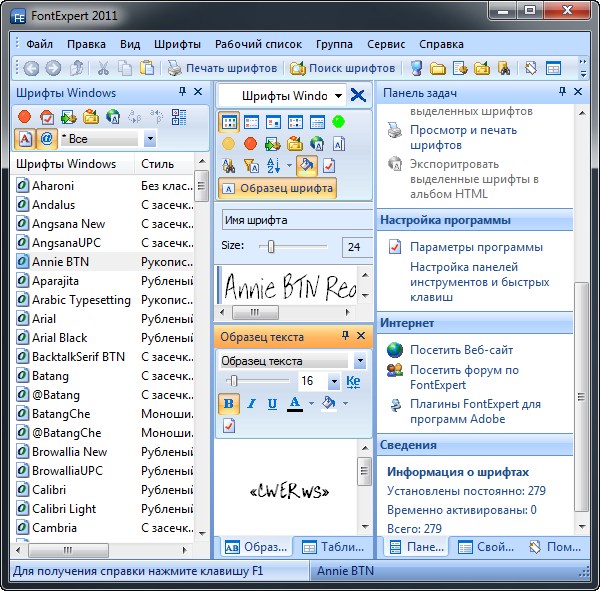
Task: Click the font filter funnel icon
Action: pyautogui.click(x=251, y=166)
